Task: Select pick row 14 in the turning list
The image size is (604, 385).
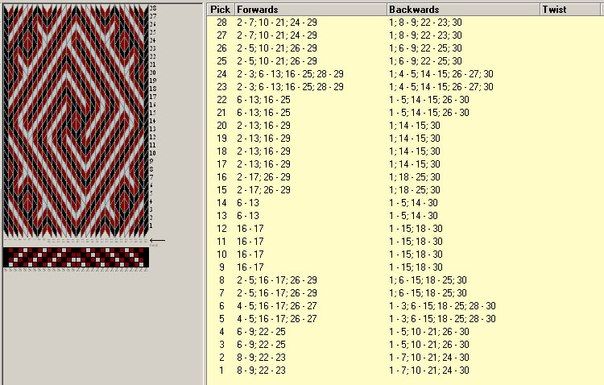Action: tap(405, 203)
